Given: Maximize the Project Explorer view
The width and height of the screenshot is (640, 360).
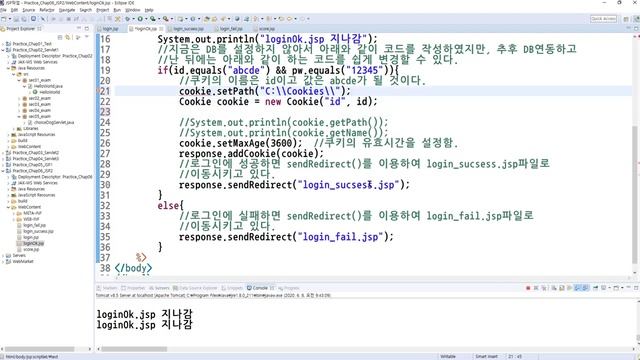Looking at the screenshot, I should coord(87,29).
